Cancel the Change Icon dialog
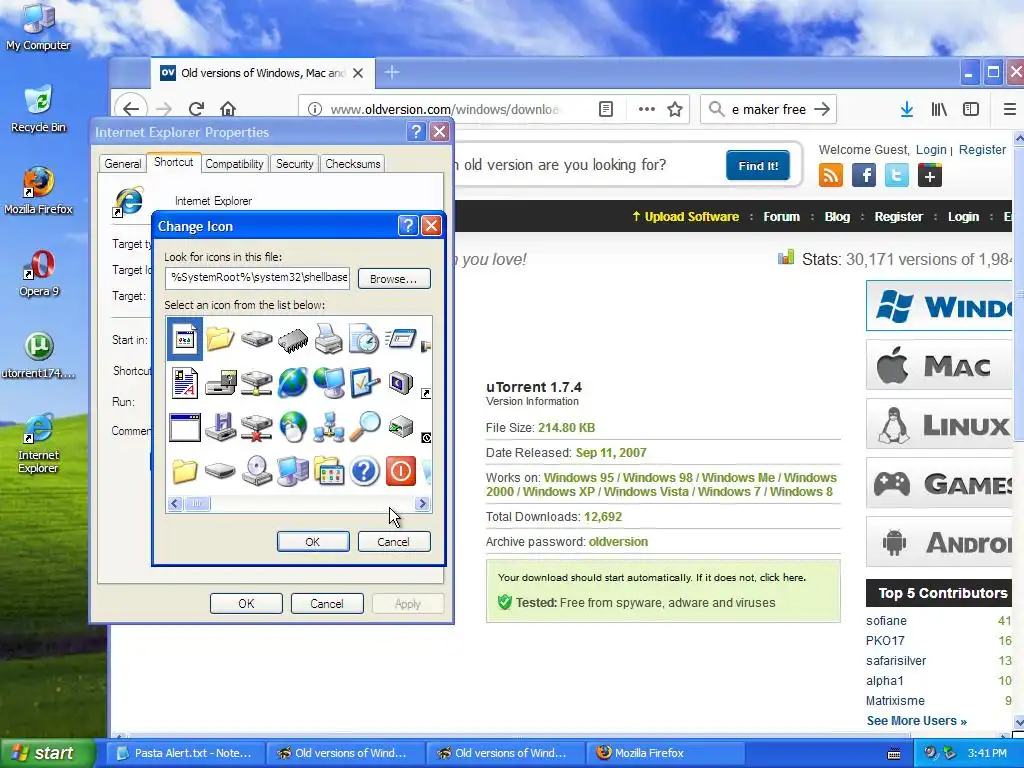This screenshot has width=1024, height=768. coord(393,542)
